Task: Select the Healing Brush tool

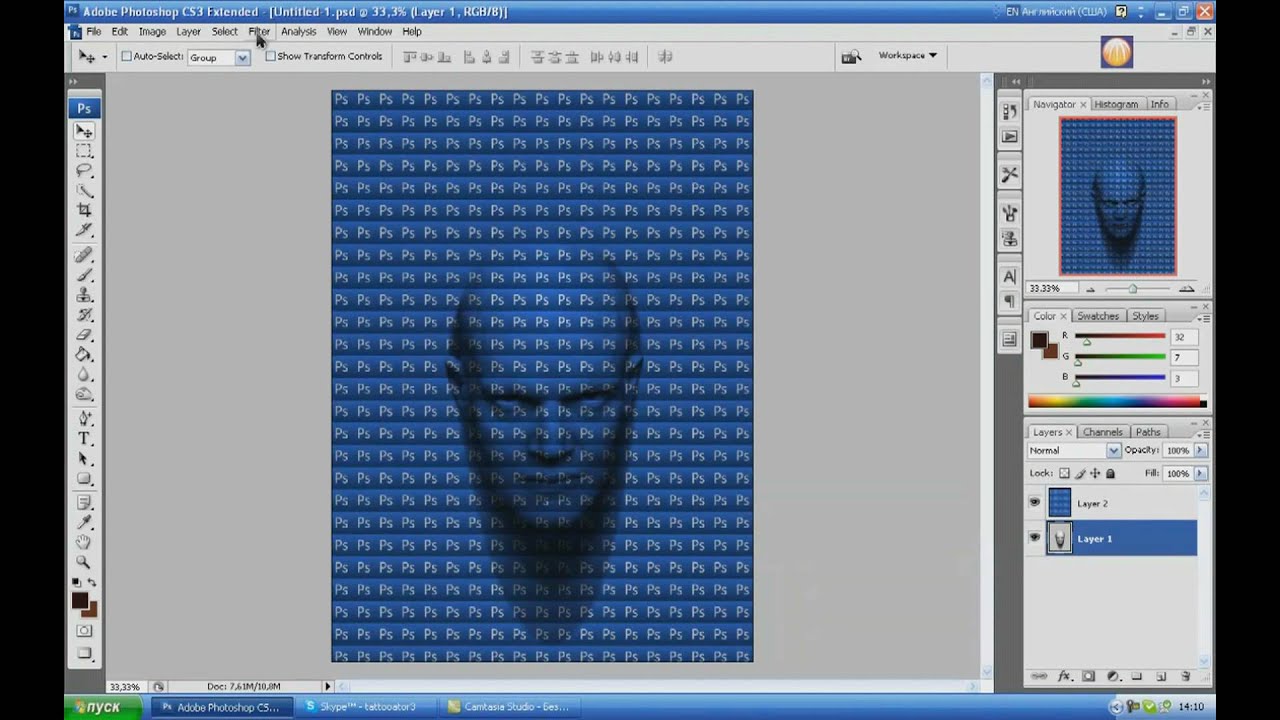Action: point(84,255)
